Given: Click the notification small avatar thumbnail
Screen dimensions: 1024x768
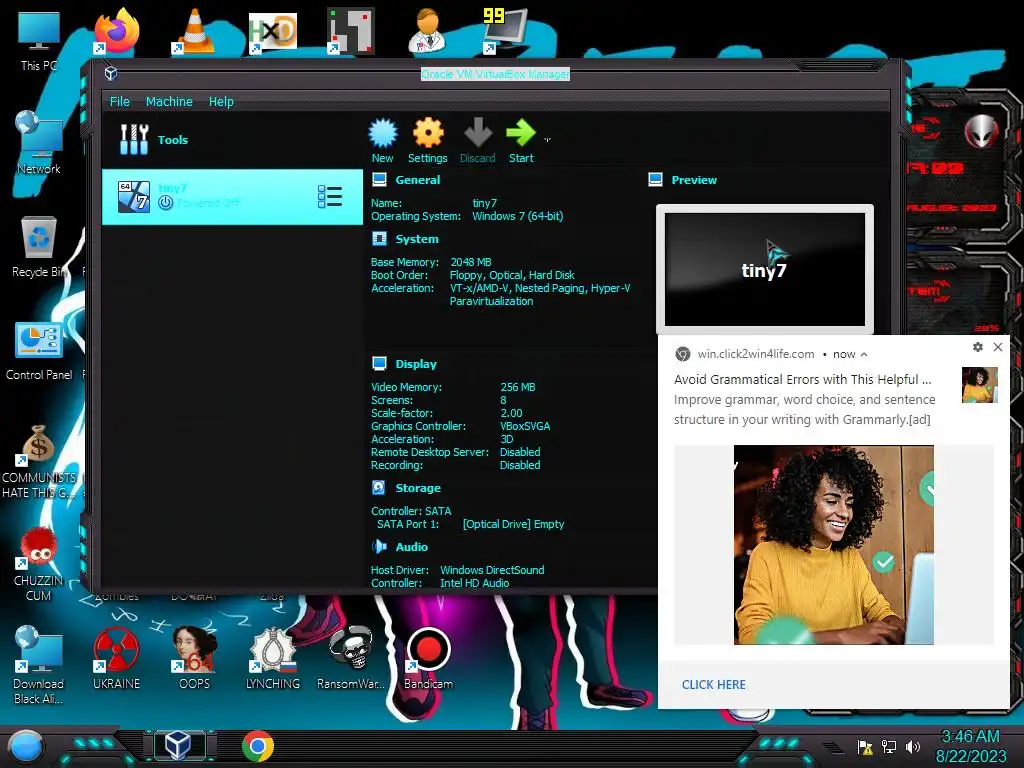Looking at the screenshot, I should click(980, 385).
